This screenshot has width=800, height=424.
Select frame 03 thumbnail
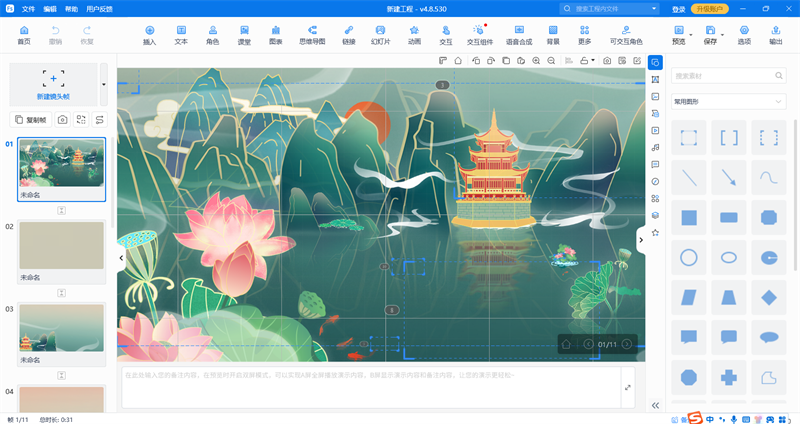[62, 328]
